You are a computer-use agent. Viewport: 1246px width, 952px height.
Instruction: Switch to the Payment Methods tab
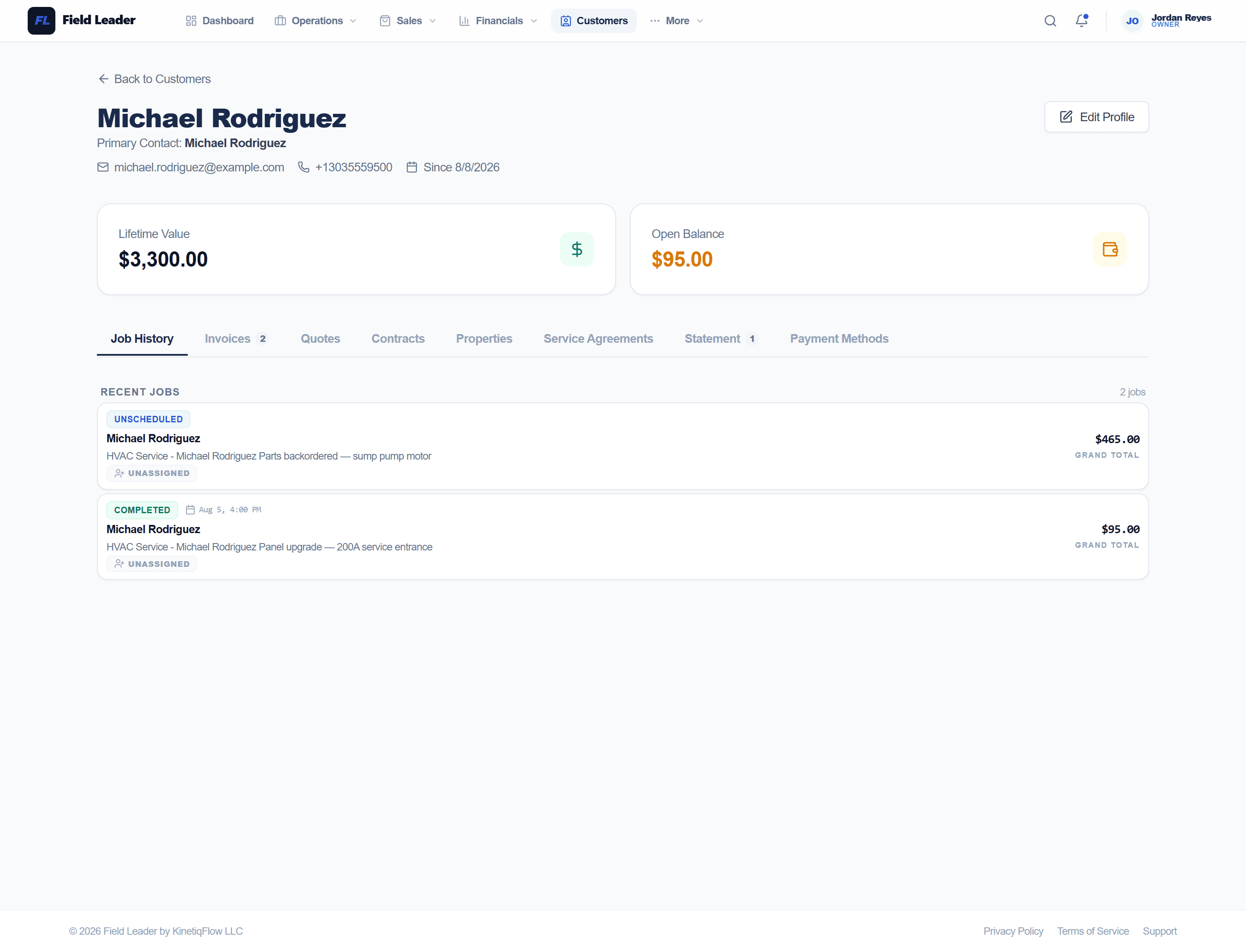839,339
